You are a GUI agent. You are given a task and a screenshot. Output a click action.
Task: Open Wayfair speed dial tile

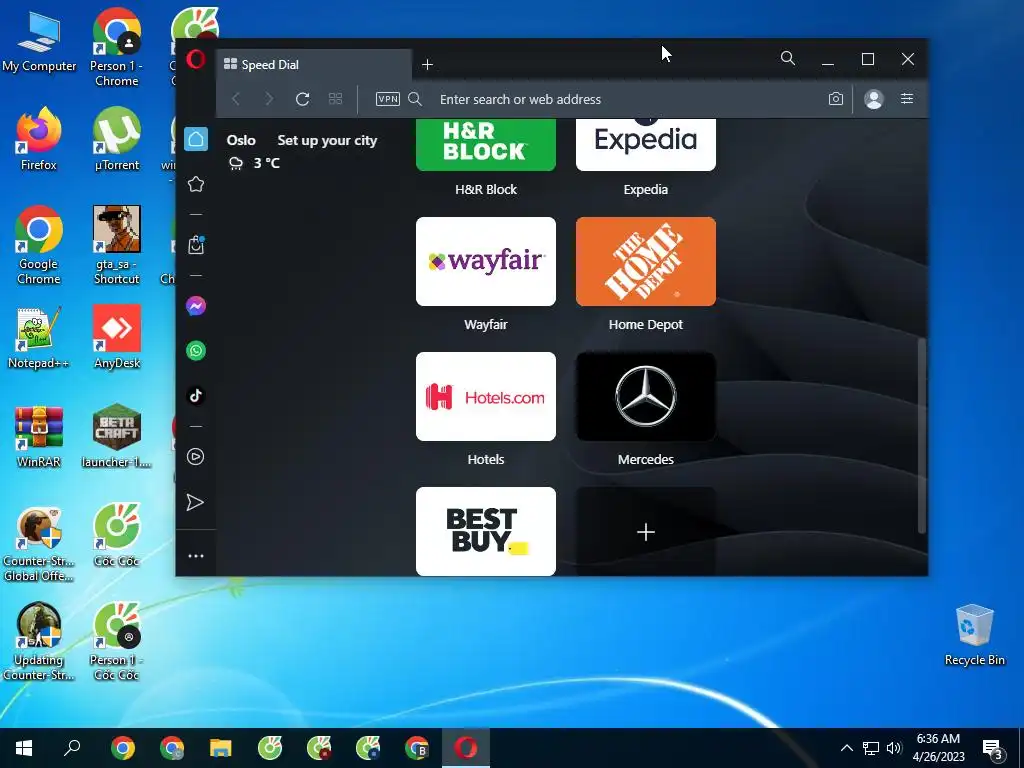coord(486,261)
